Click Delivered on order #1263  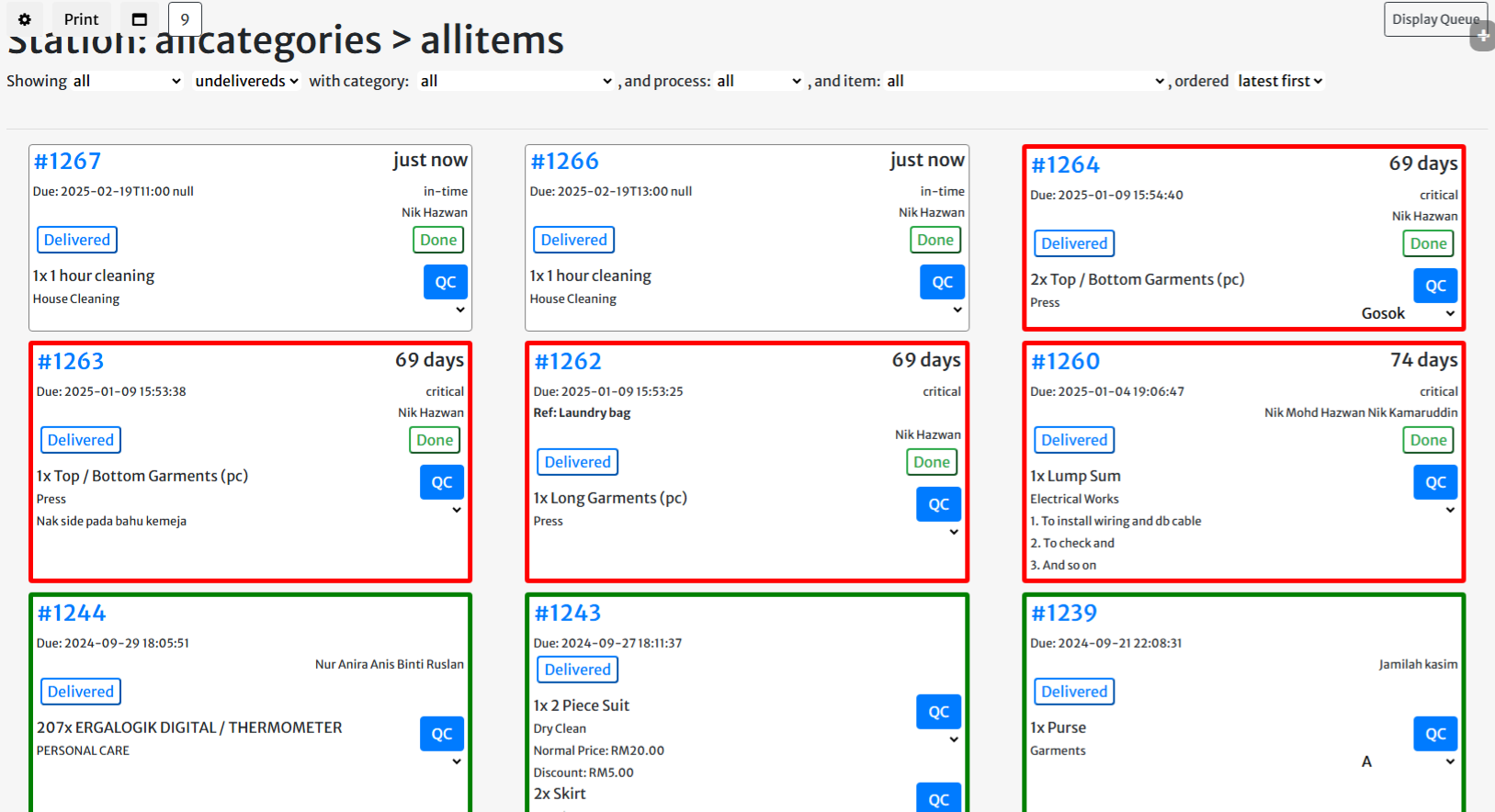click(81, 440)
